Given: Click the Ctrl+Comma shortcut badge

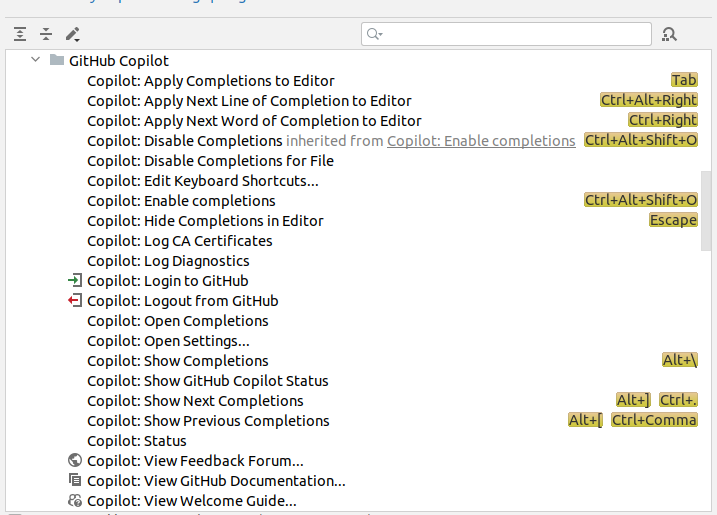Looking at the screenshot, I should 654,420.
